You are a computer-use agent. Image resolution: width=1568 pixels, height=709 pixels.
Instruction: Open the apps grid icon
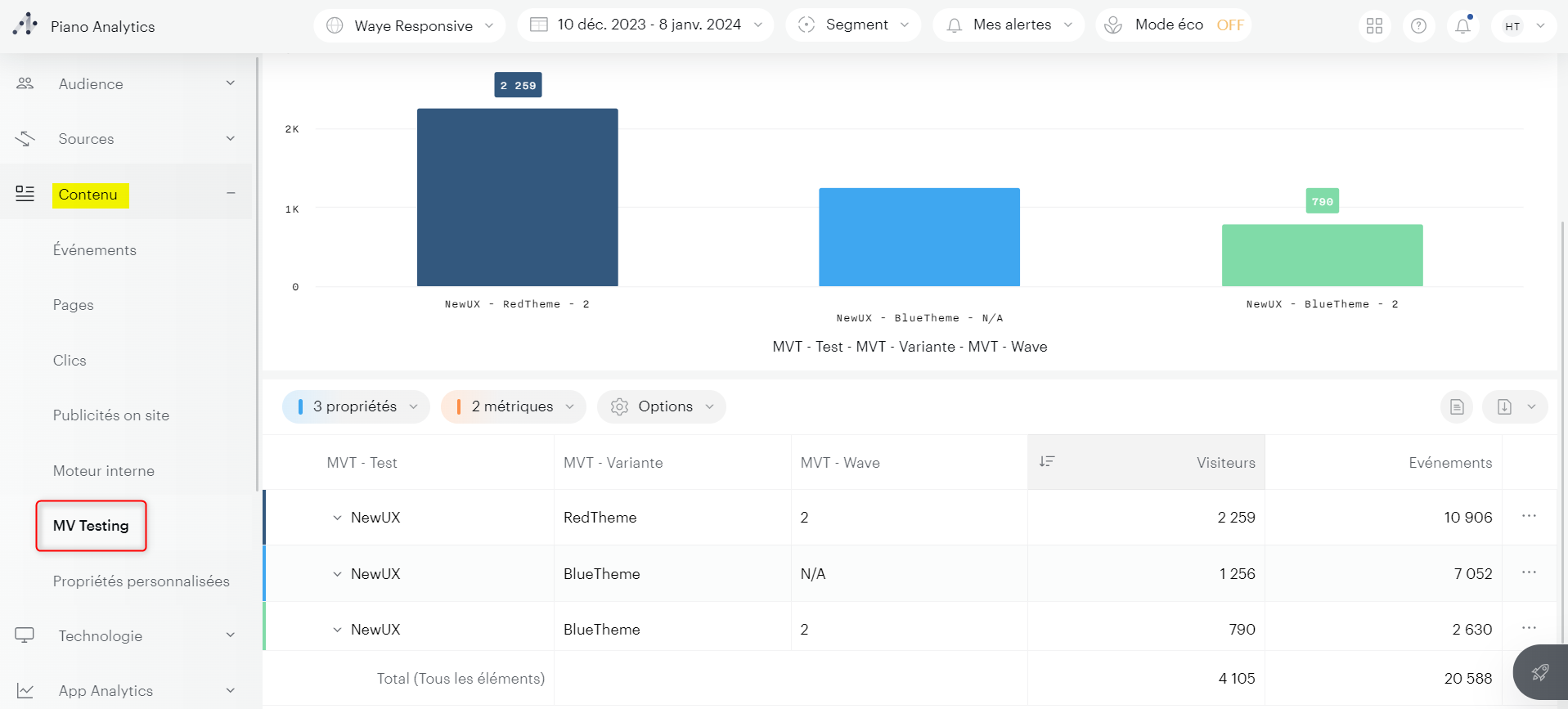pyautogui.click(x=1374, y=26)
